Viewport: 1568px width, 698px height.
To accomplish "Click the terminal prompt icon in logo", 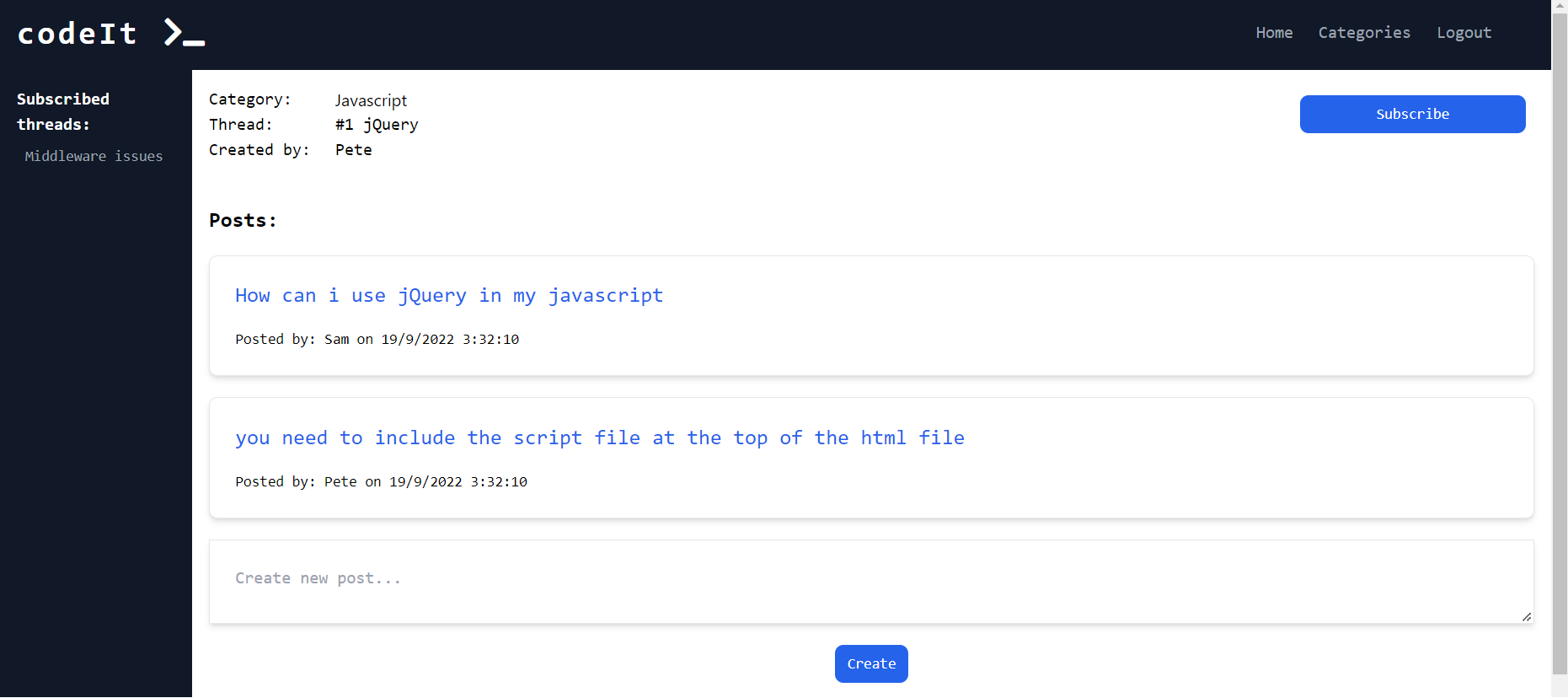I will point(184,33).
